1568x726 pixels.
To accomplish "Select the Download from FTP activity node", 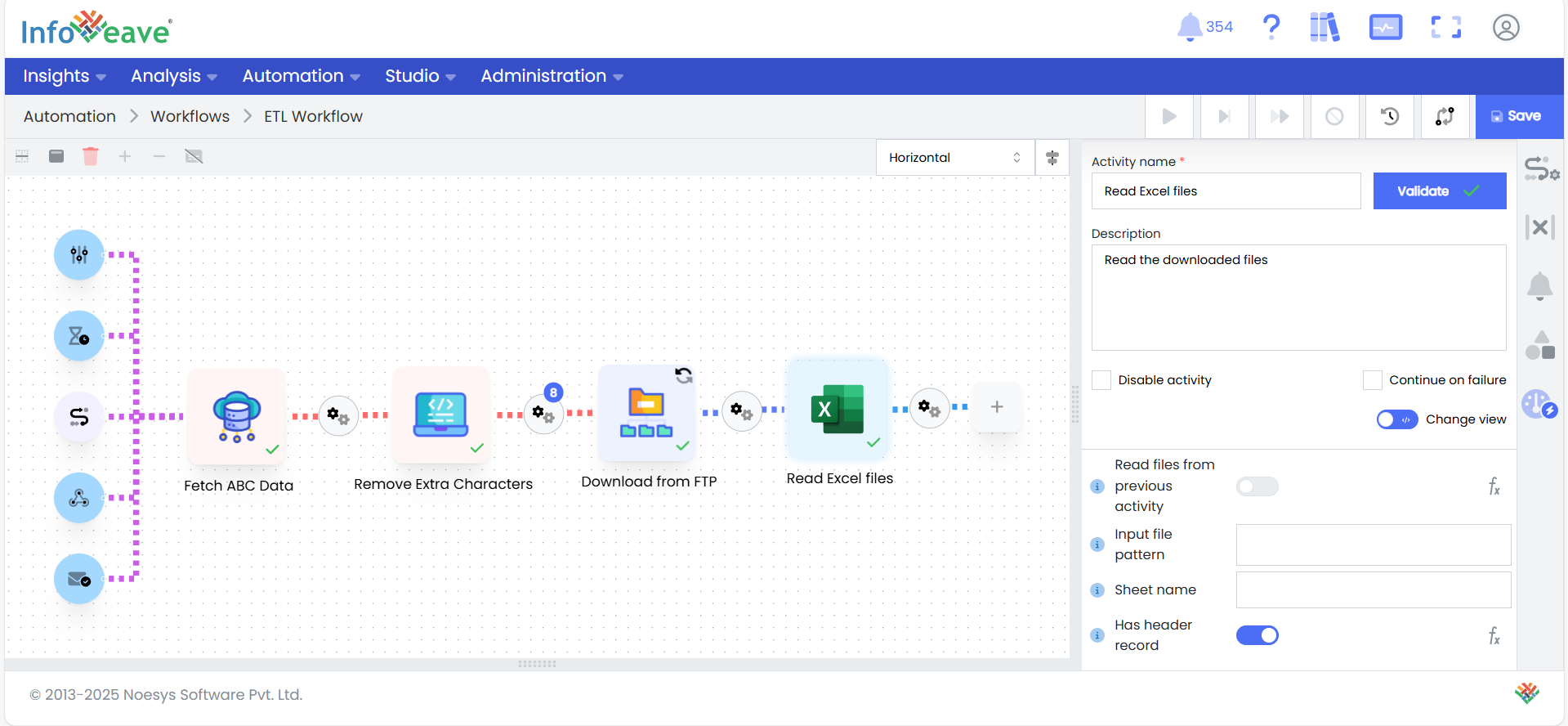I will coord(646,413).
